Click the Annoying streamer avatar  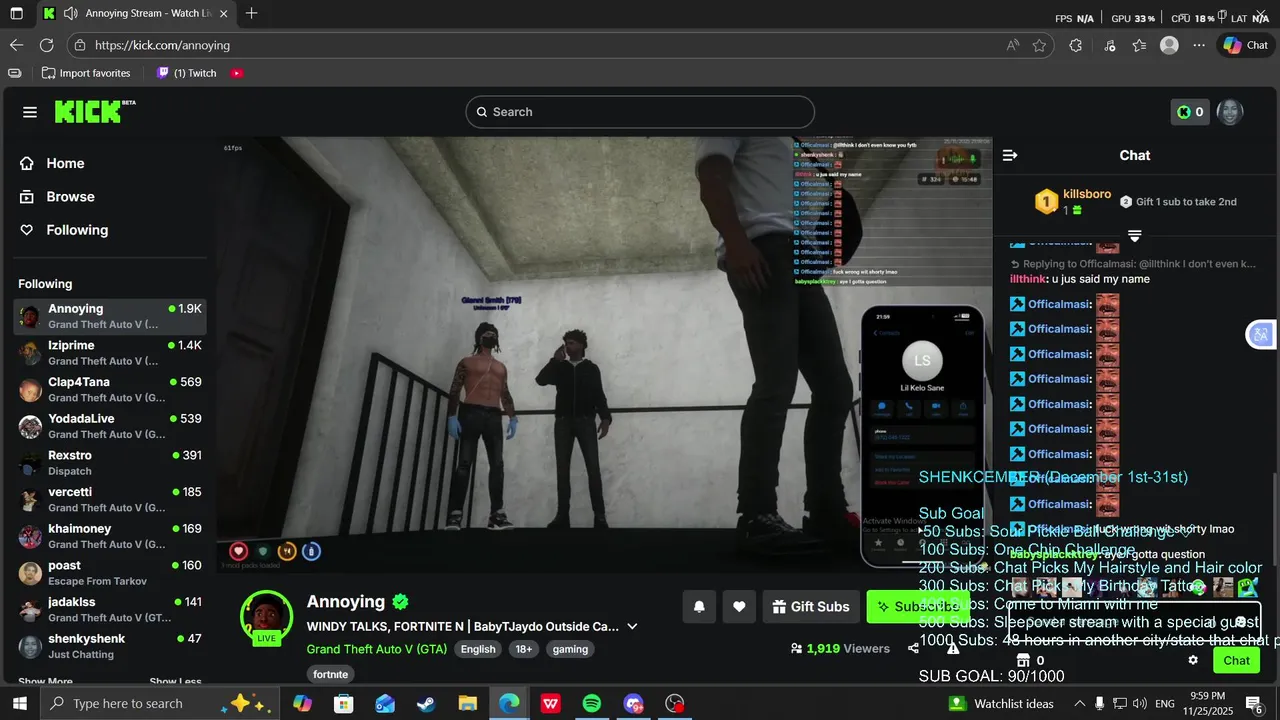point(266,616)
